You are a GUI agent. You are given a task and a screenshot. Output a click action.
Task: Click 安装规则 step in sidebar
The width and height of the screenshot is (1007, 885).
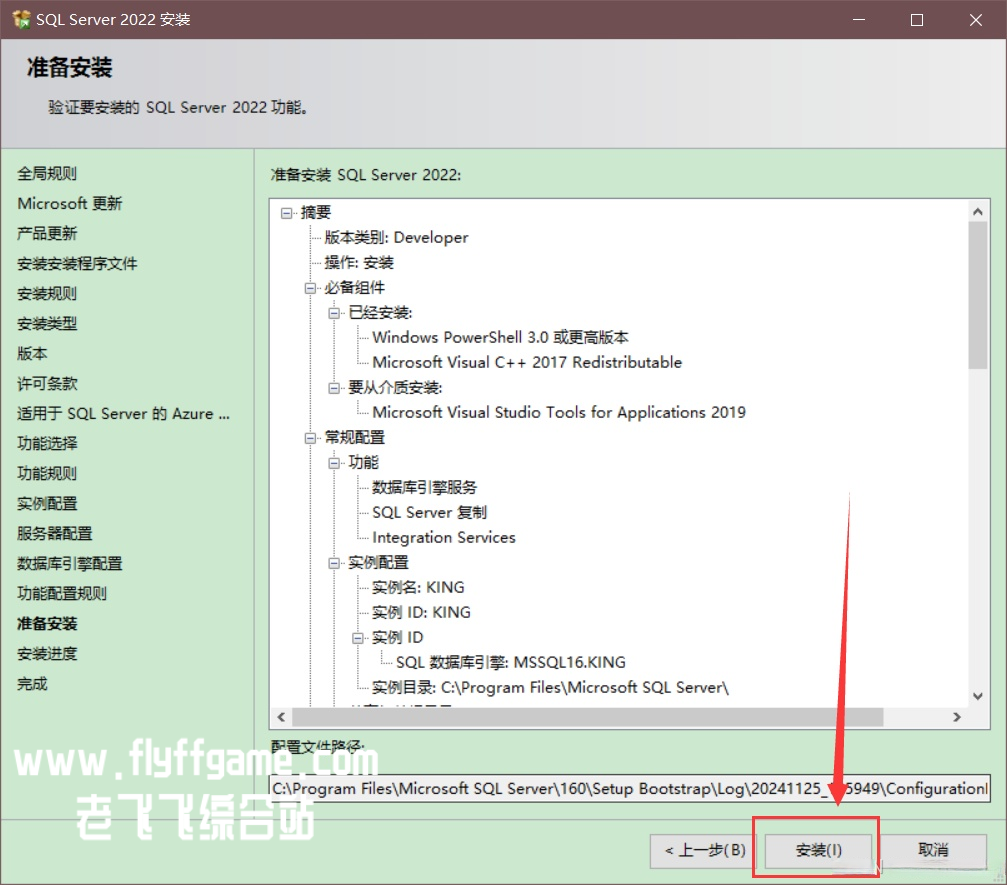click(47, 294)
